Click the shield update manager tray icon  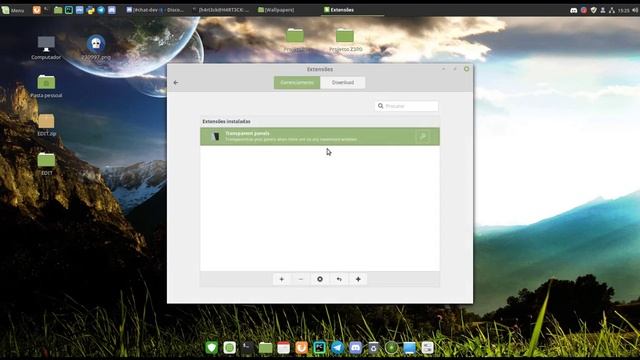pyautogui.click(x=593, y=10)
